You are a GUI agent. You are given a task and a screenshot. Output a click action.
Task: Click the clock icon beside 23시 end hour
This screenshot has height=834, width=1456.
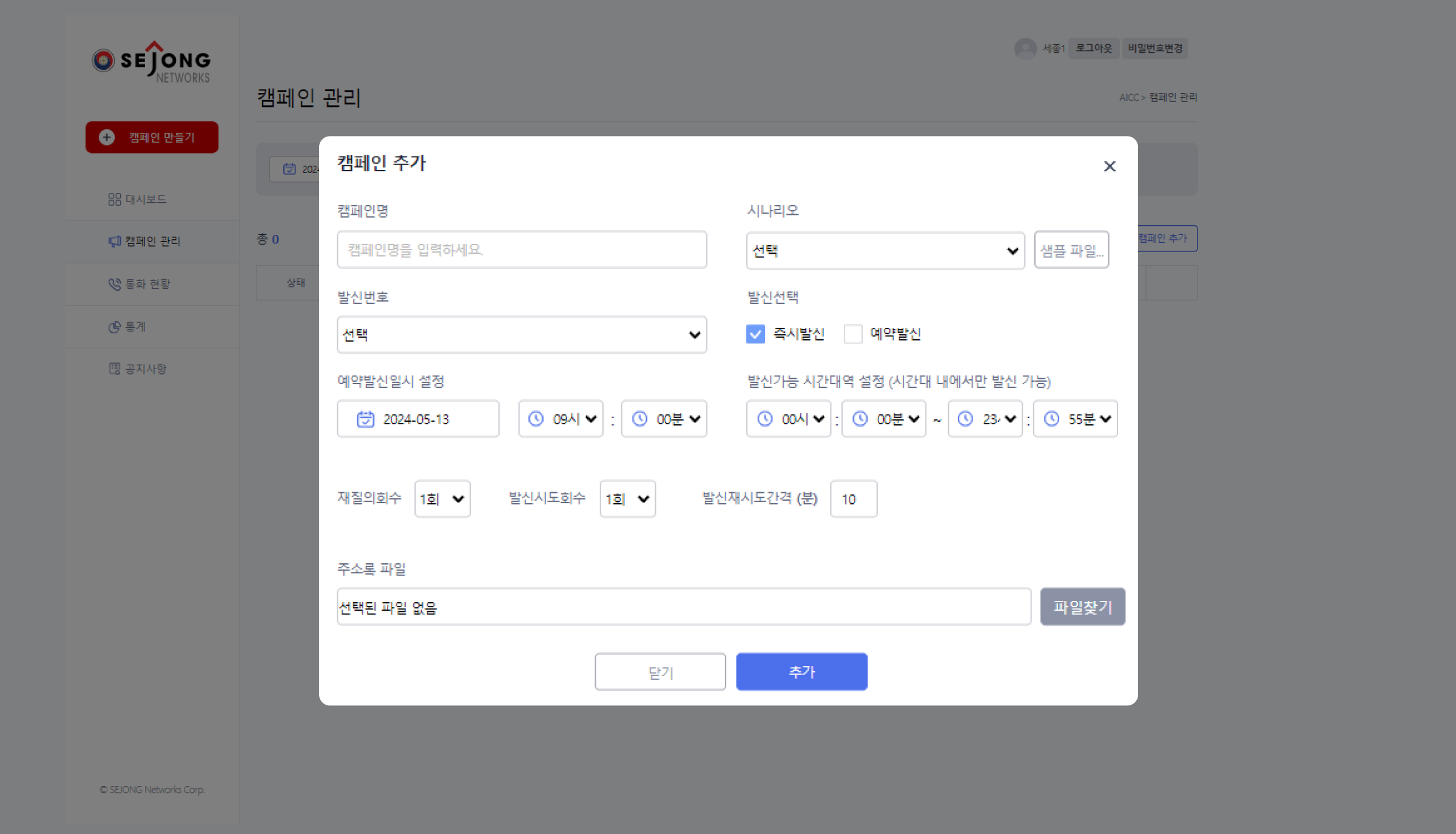965,419
